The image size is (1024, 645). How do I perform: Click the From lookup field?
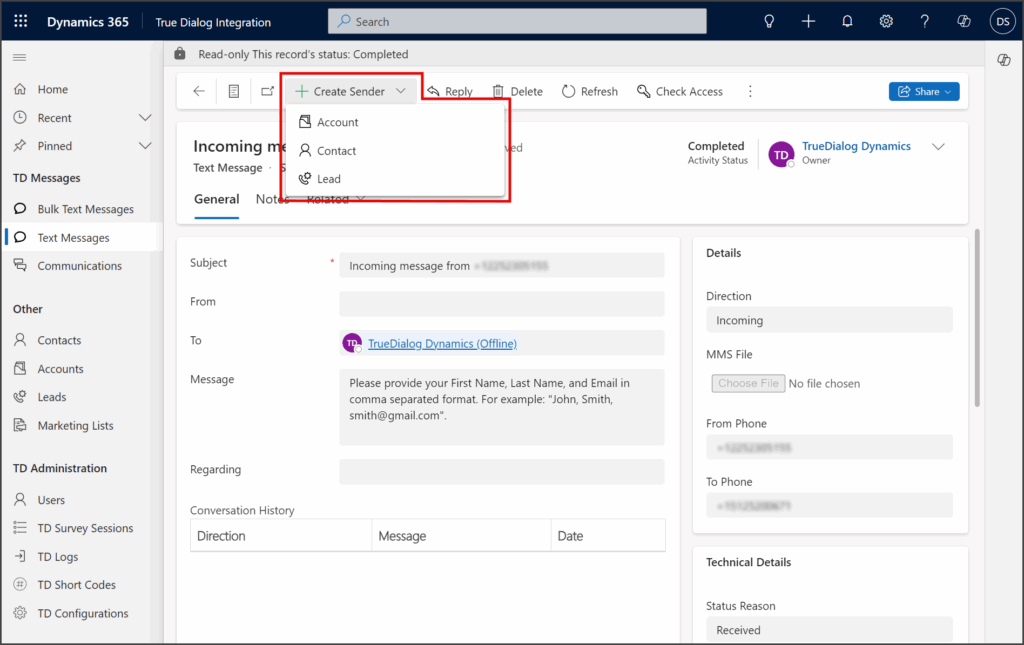point(502,304)
